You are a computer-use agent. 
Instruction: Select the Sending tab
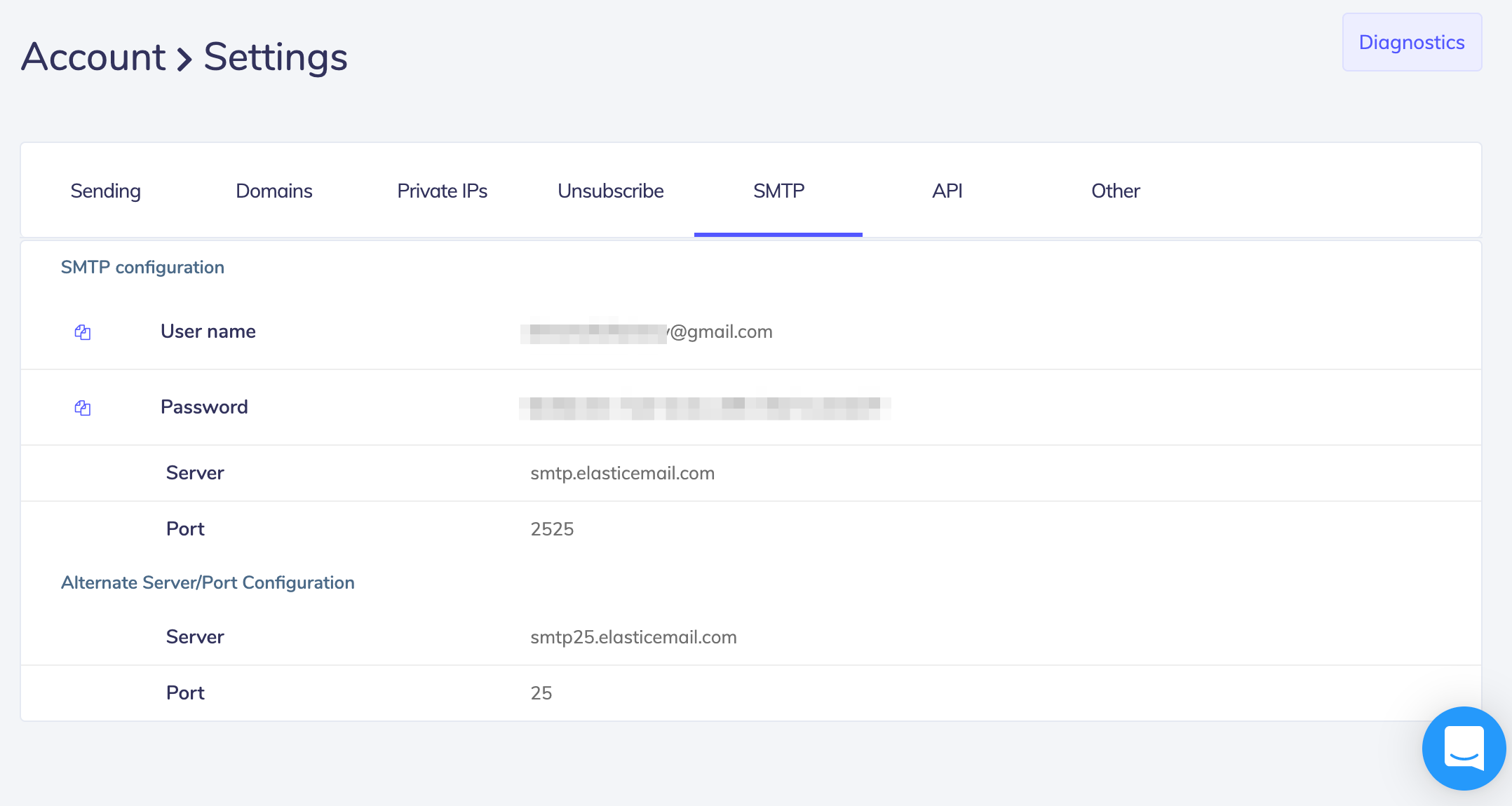(x=105, y=191)
